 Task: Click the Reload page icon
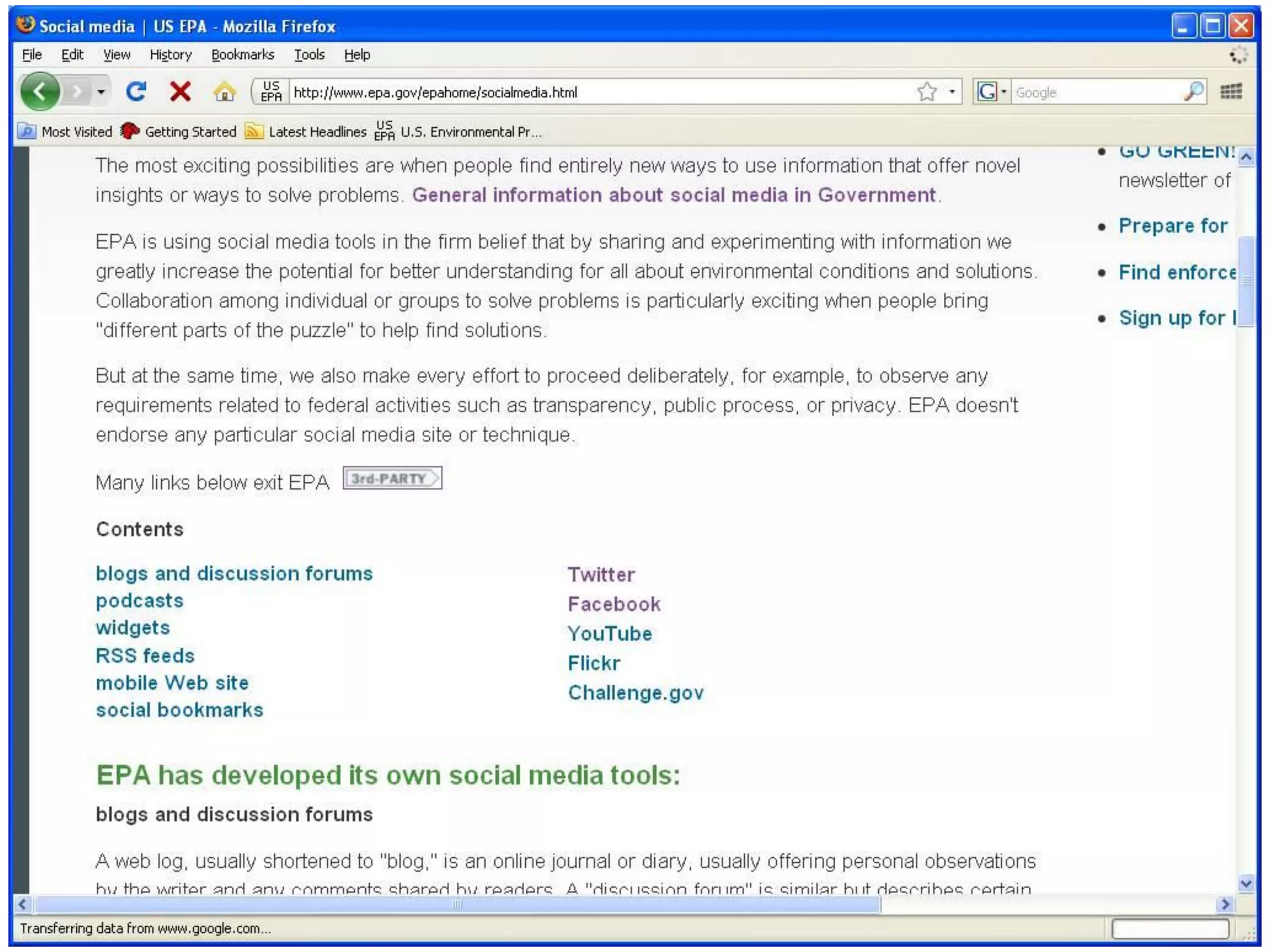136,92
